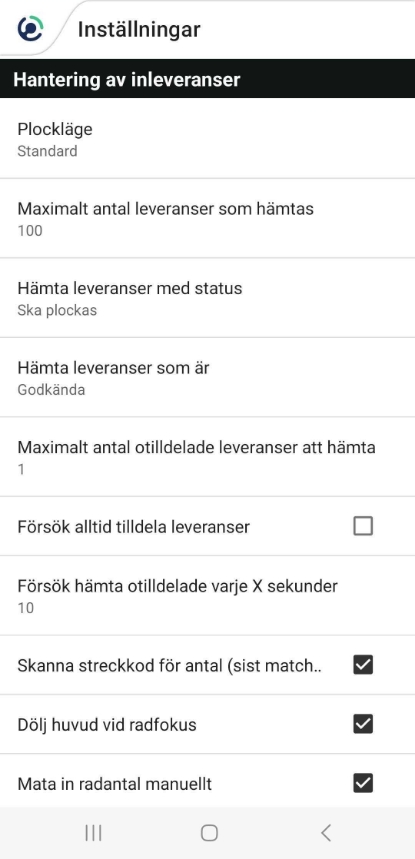Tap the Mata in radantal manuellt label
Screen dimensions: 415x859
[114, 784]
